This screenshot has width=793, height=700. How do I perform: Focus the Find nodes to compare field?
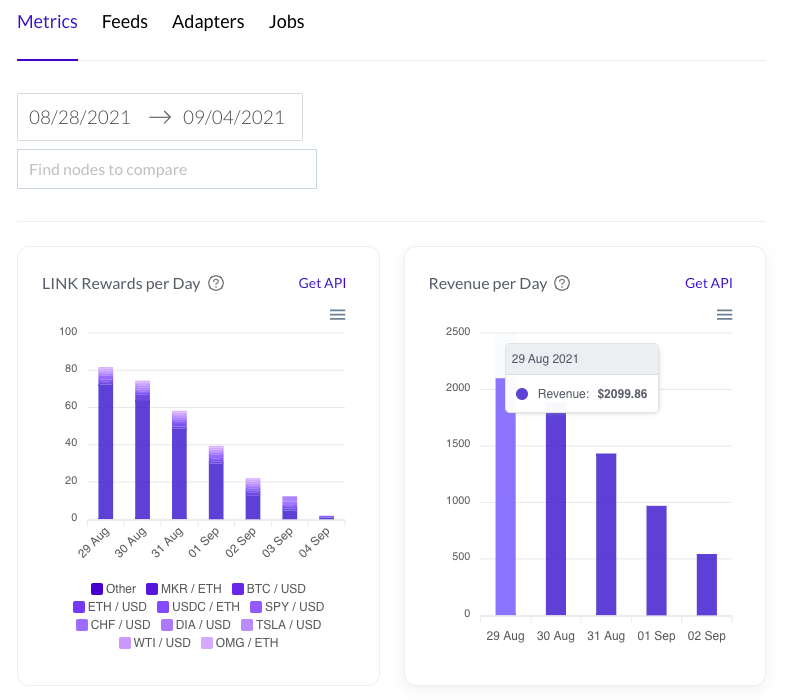(x=167, y=169)
